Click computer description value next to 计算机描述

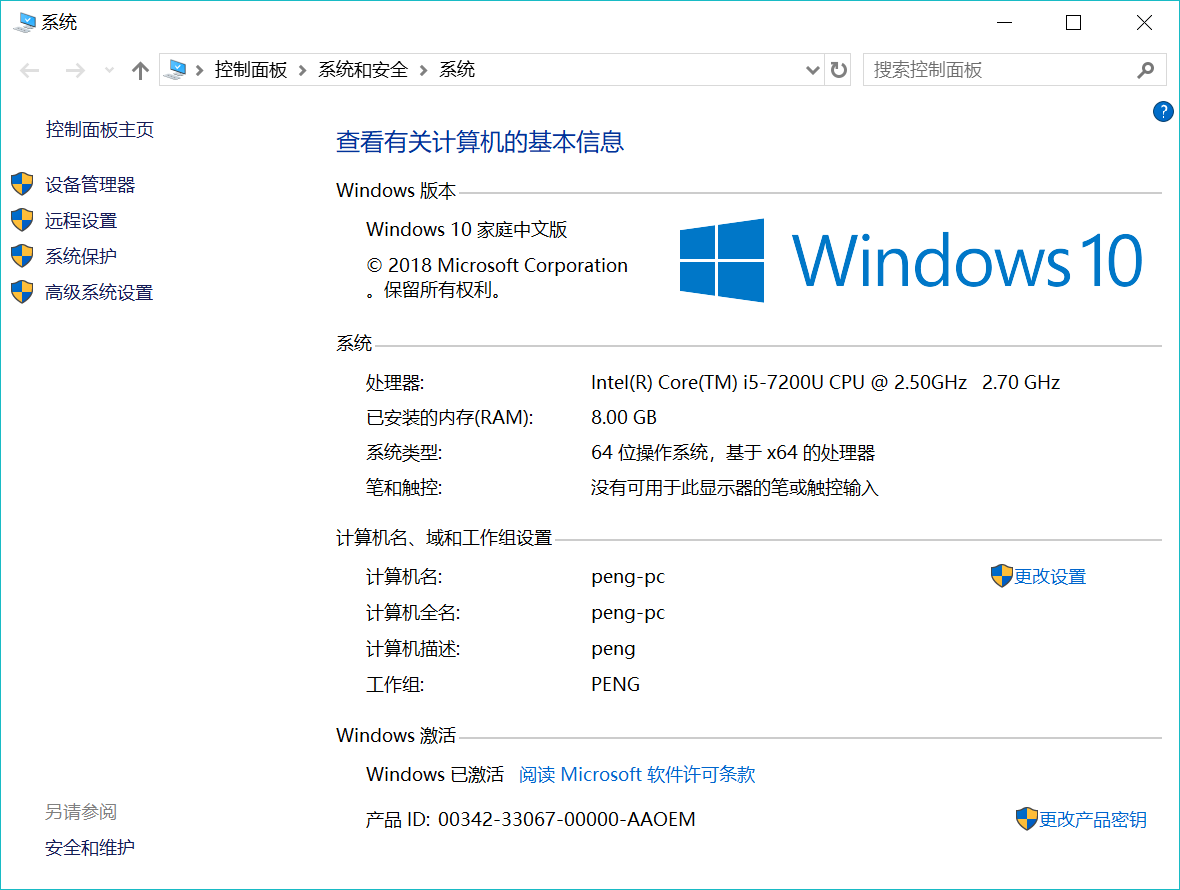click(613, 649)
